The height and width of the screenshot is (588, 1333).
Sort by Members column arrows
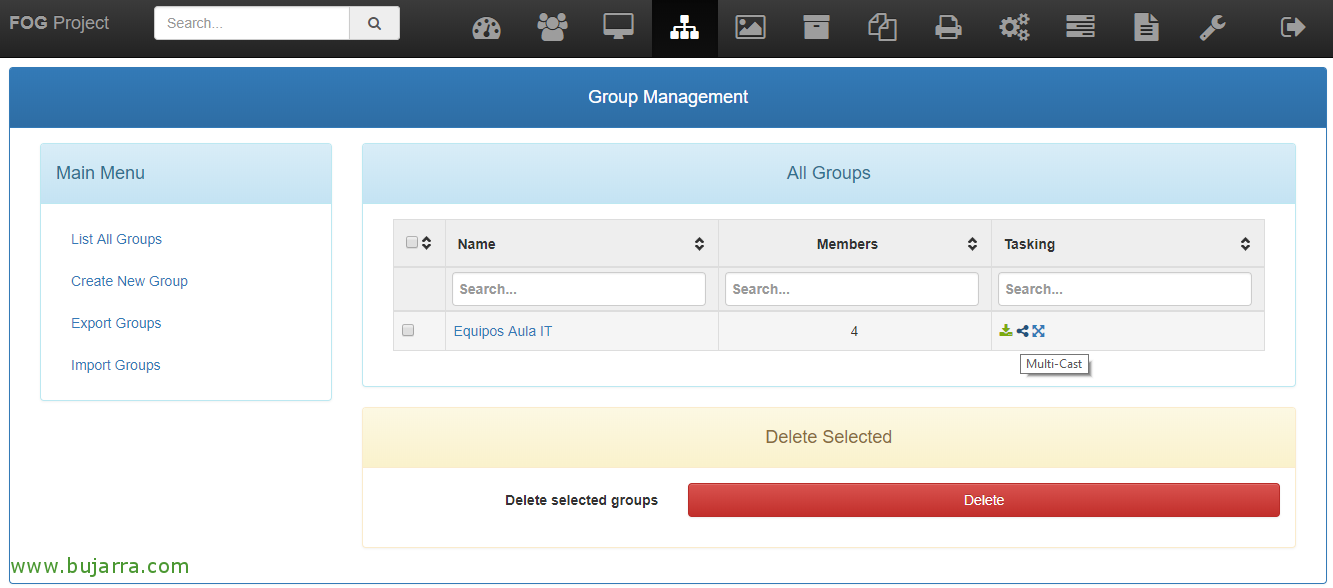click(x=972, y=244)
